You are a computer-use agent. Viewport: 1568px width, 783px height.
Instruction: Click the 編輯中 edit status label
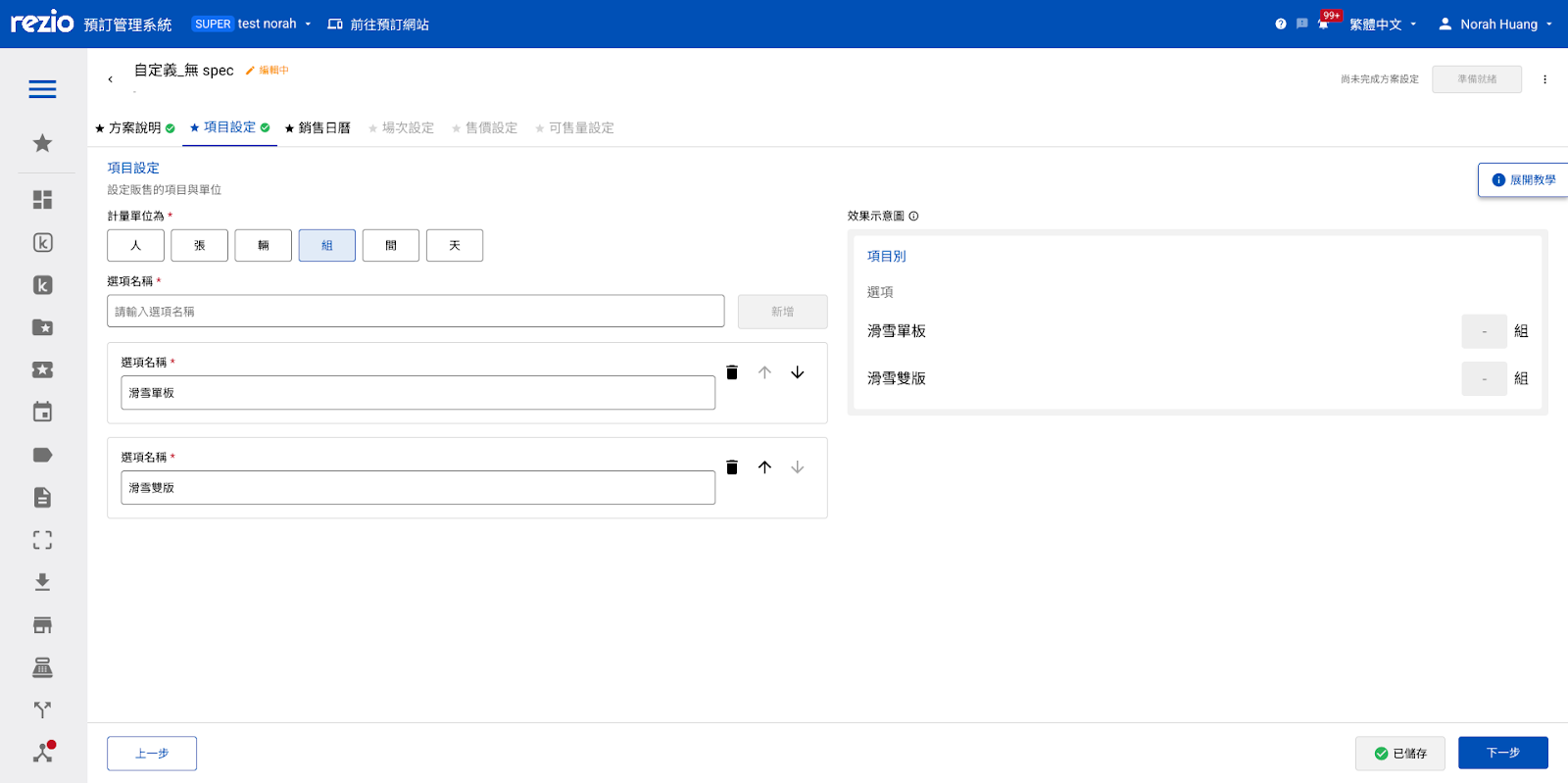click(268, 71)
